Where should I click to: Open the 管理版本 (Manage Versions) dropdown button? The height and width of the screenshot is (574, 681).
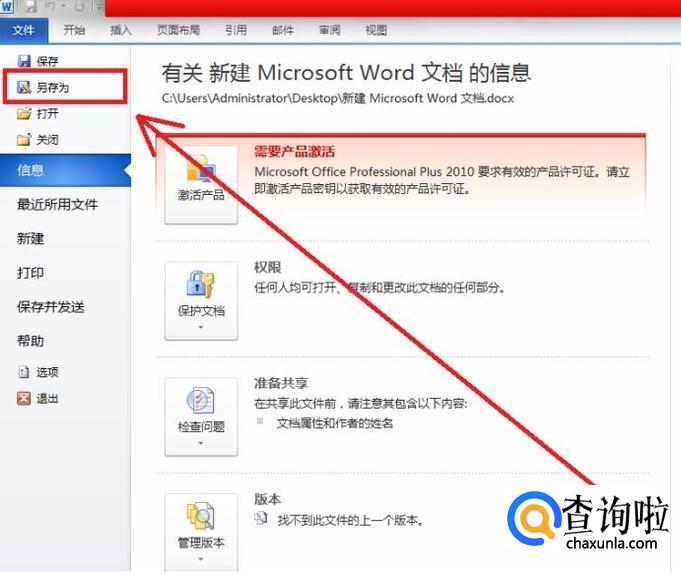(201, 532)
